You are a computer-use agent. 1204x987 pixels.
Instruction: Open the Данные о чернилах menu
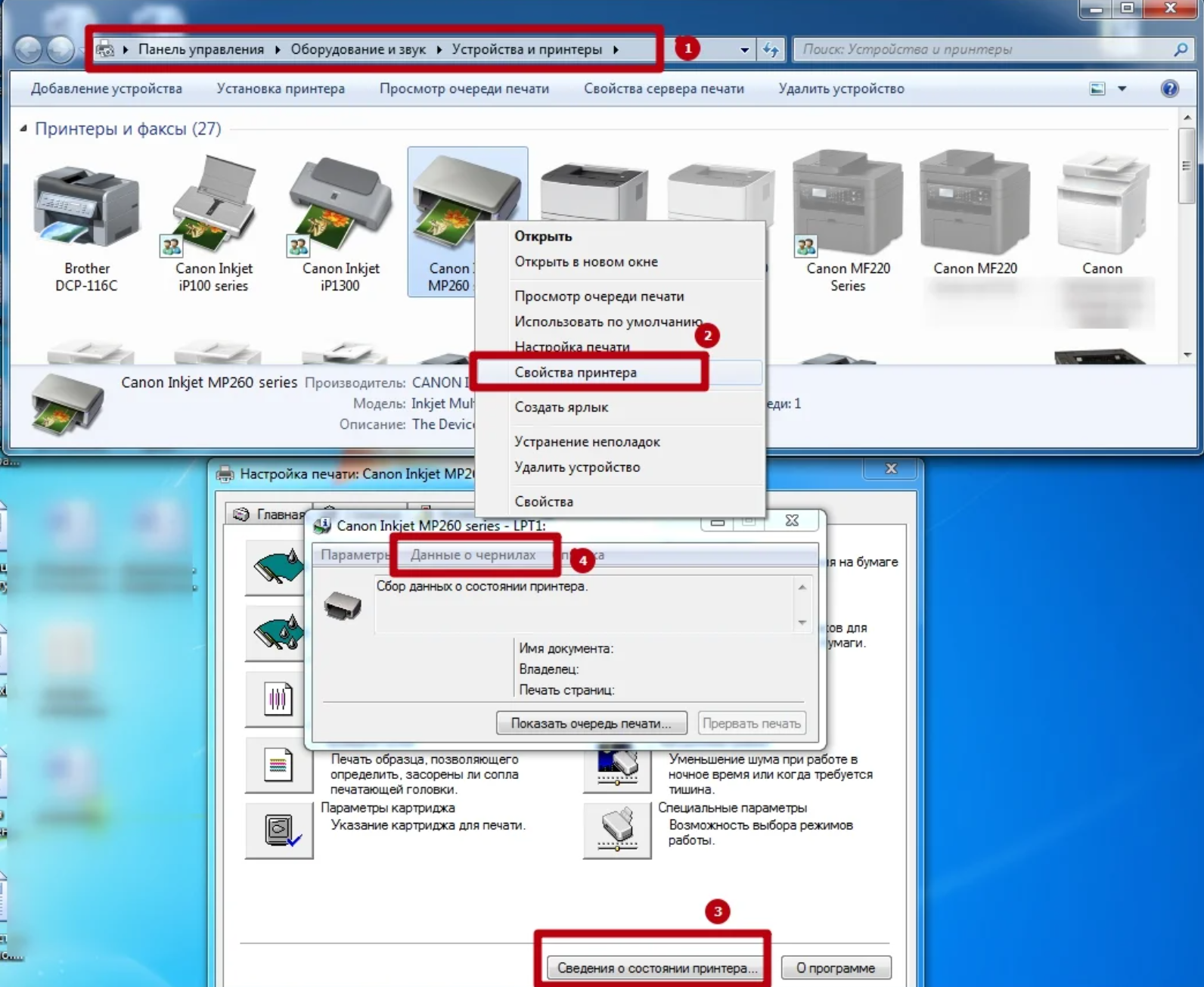[x=473, y=554]
